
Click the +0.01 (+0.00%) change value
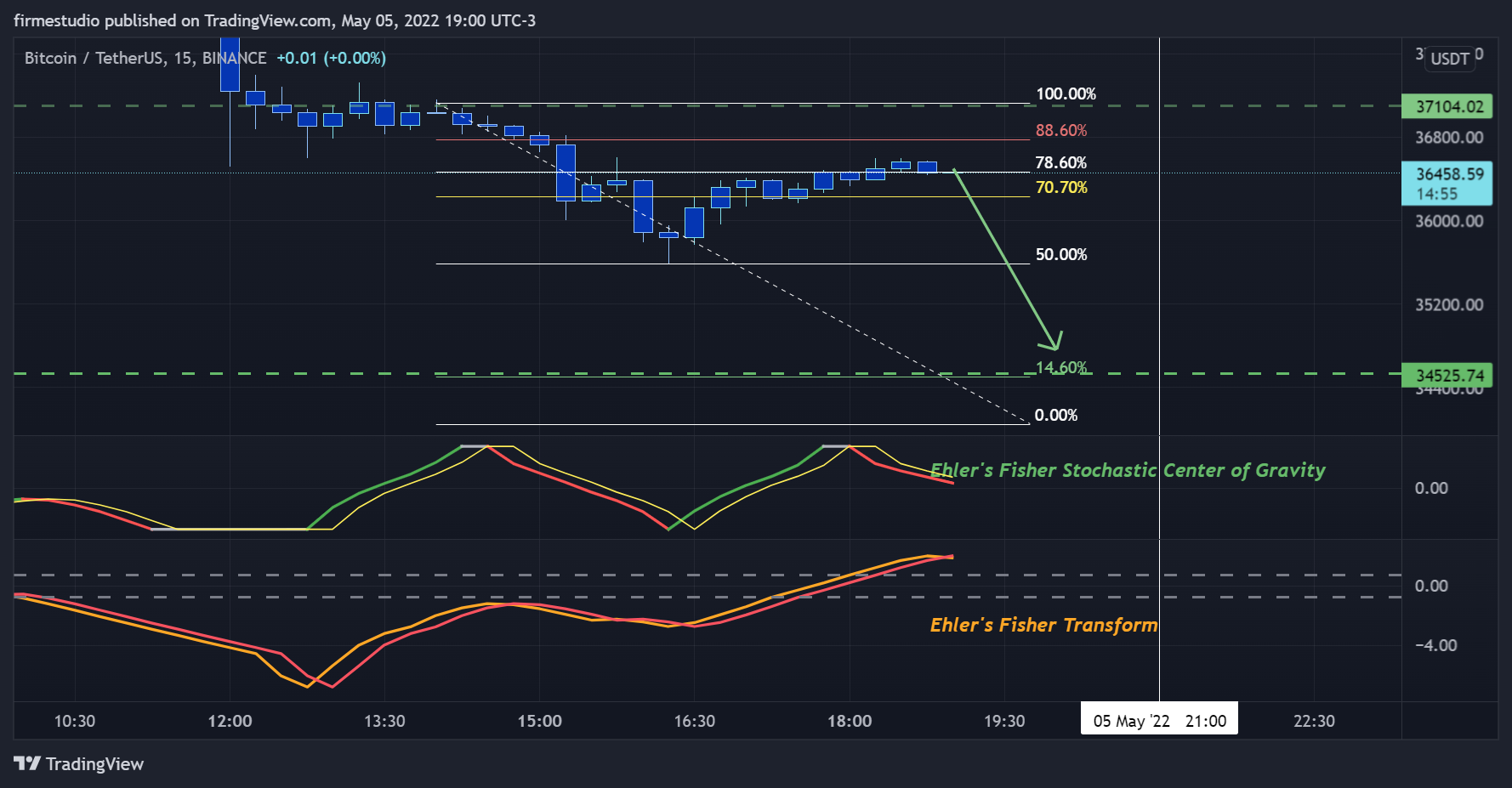pos(332,58)
